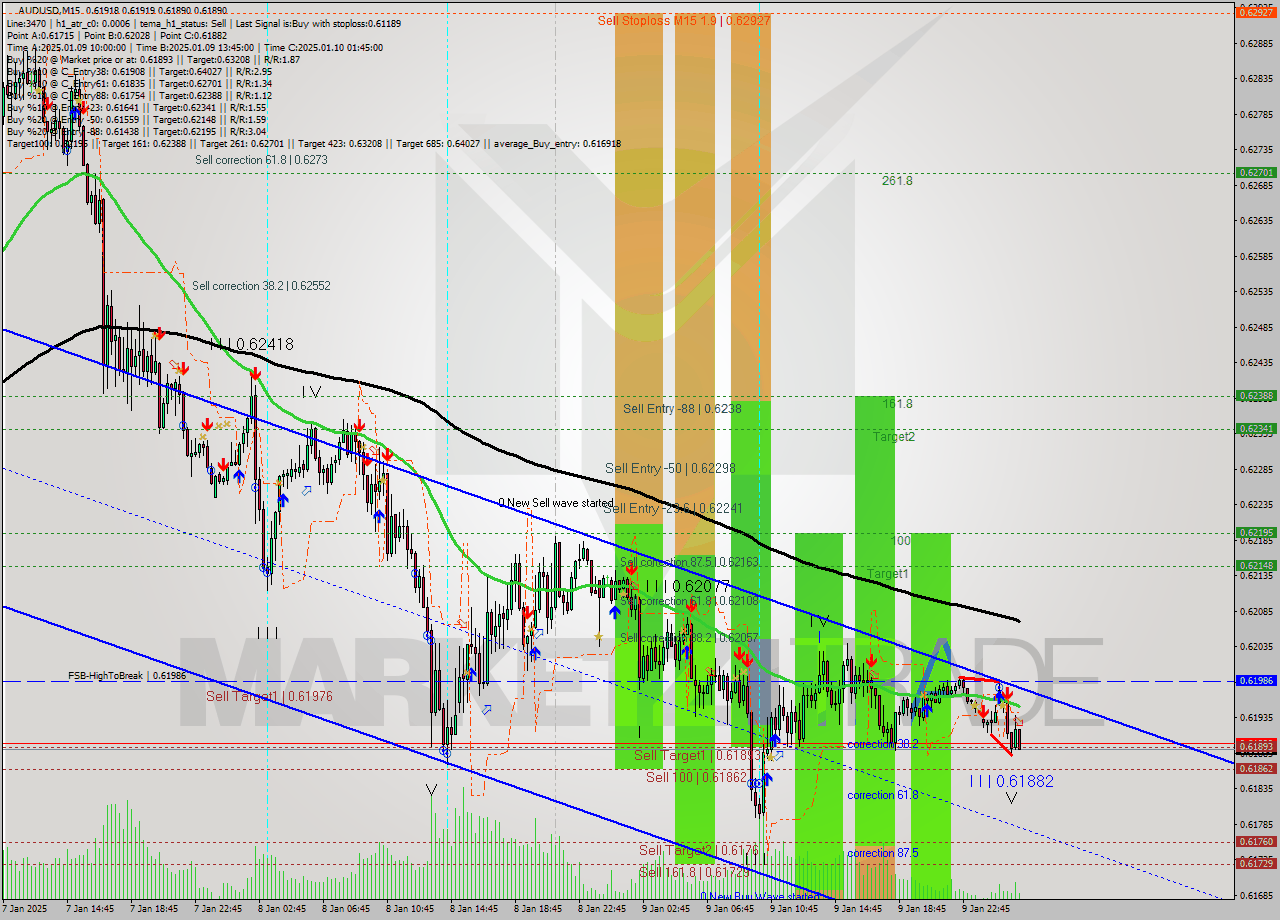Click the '8 Jan 02:45' time axis label
The width and height of the screenshot is (1280, 920).
click(x=283, y=909)
